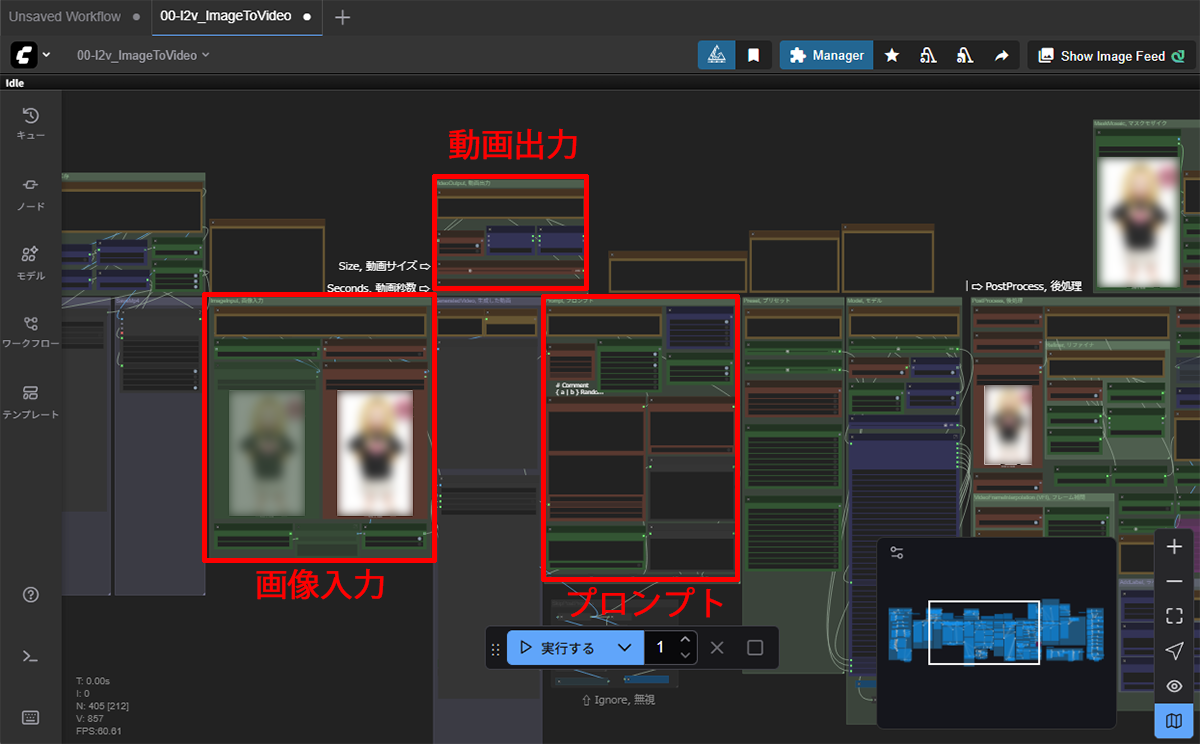Open the Model library (モデル) panel
Viewport: 1200px width, 744px height.
30,262
